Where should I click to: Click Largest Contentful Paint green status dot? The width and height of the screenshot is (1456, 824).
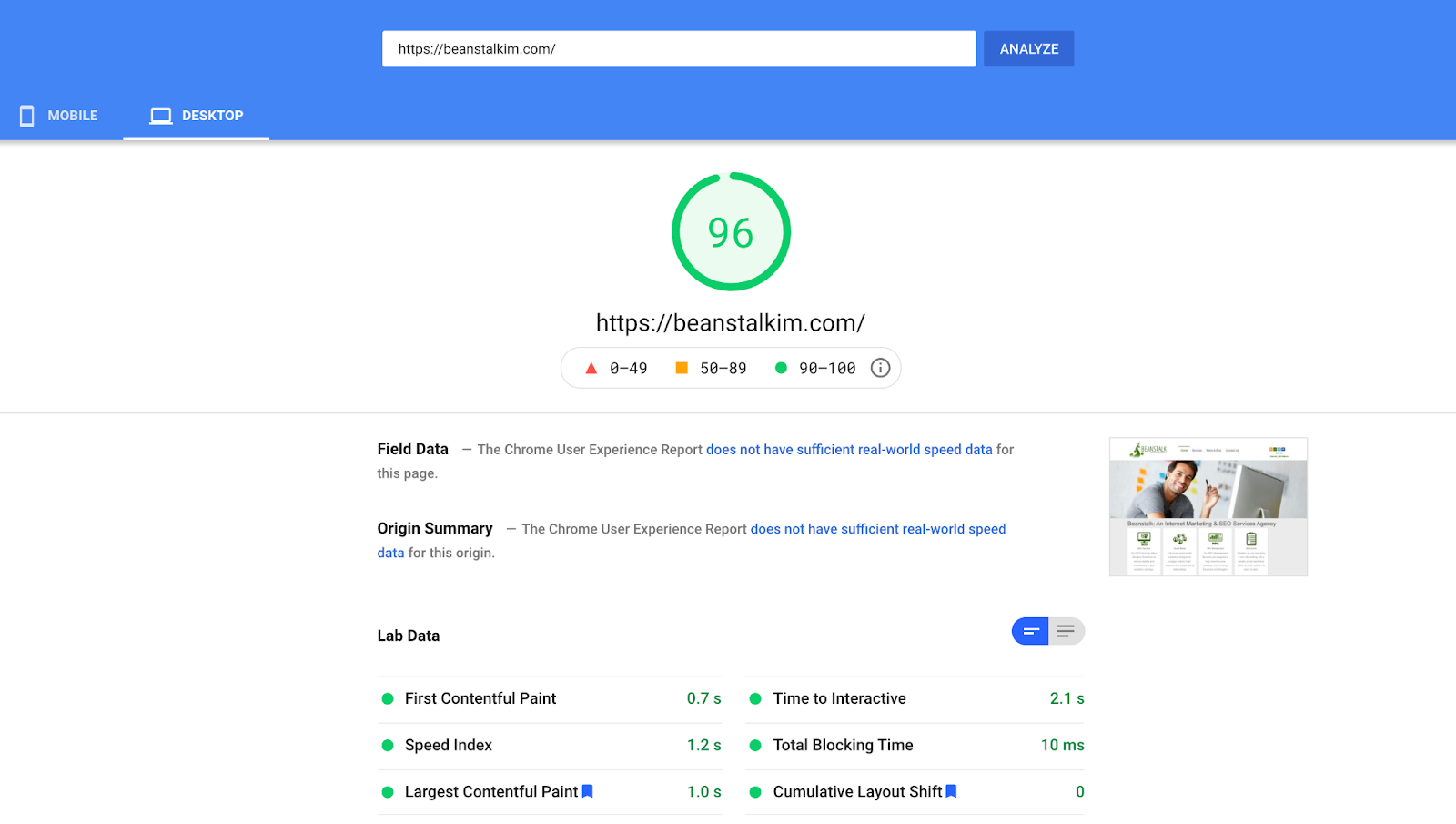[388, 792]
